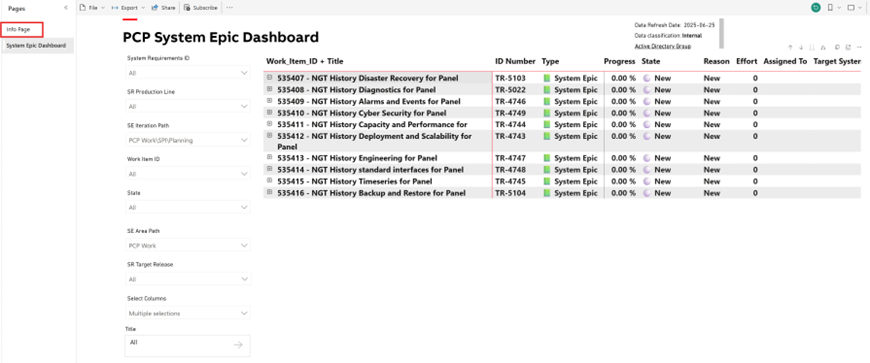Click ID Number cell TR-5104

[x=510, y=193]
